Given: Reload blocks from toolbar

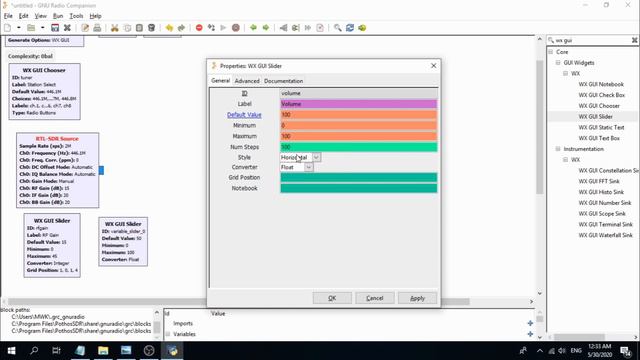Looking at the screenshot, I should [350, 28].
